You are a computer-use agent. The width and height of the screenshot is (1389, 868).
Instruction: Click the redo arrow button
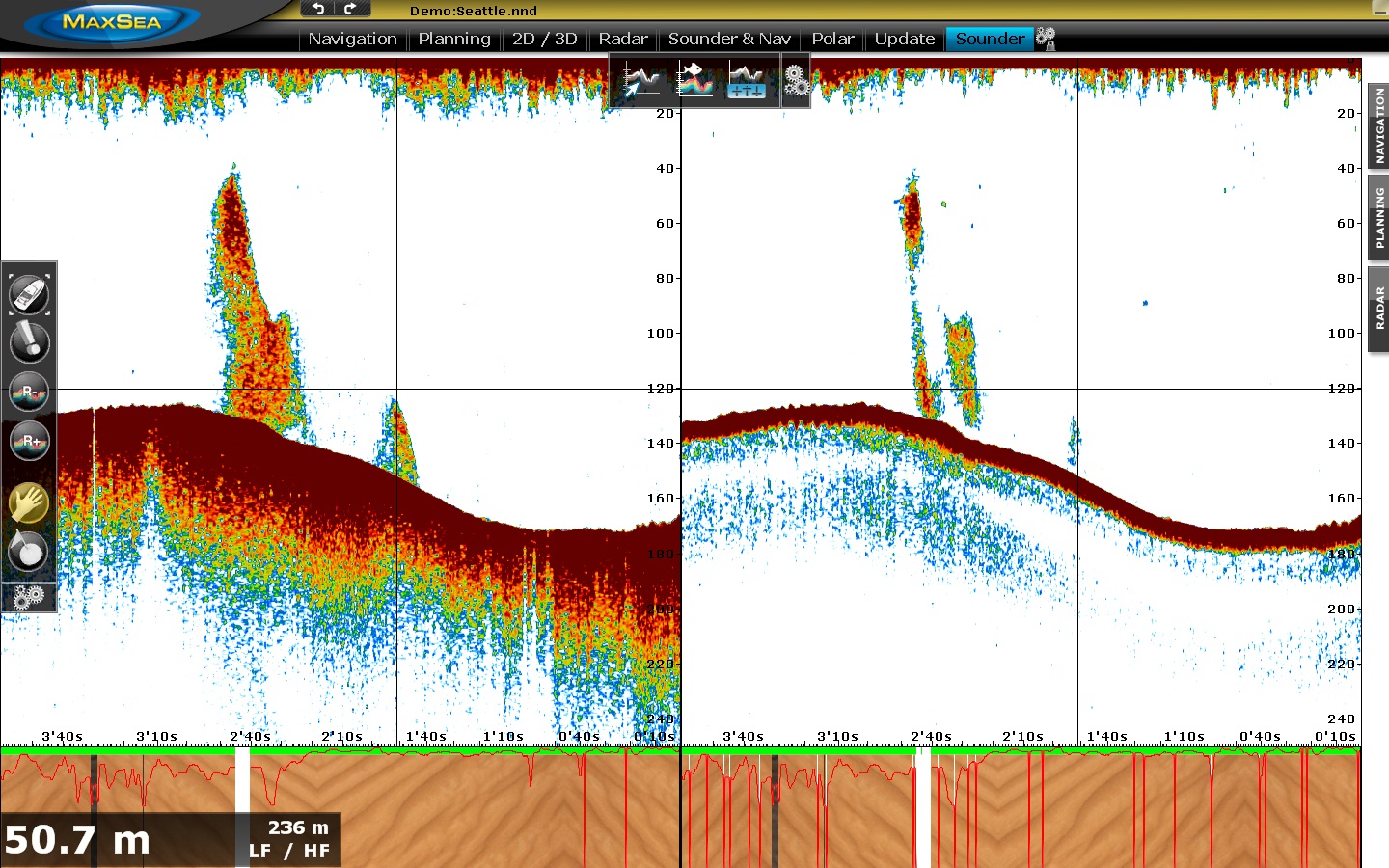click(x=351, y=9)
